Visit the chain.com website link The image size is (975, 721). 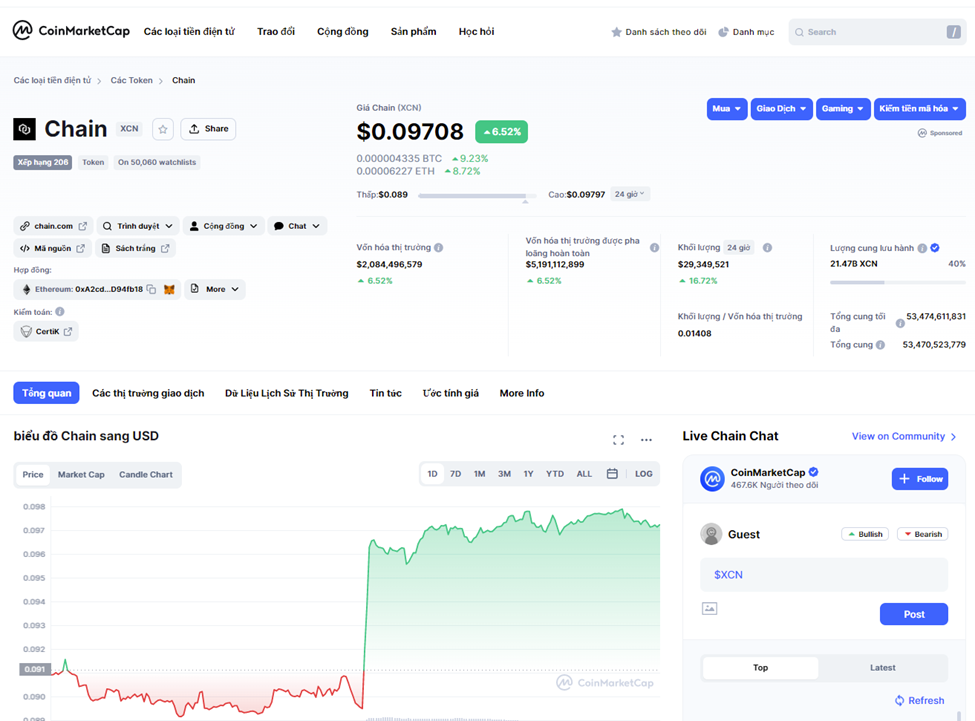[53, 226]
